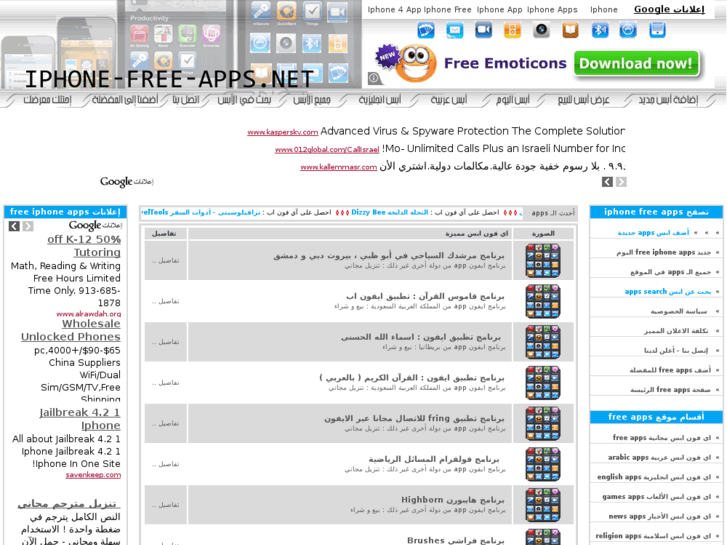Viewport: 727px width, 545px height.
Task: Click the Iphone Free link at top
Action: pos(447,9)
